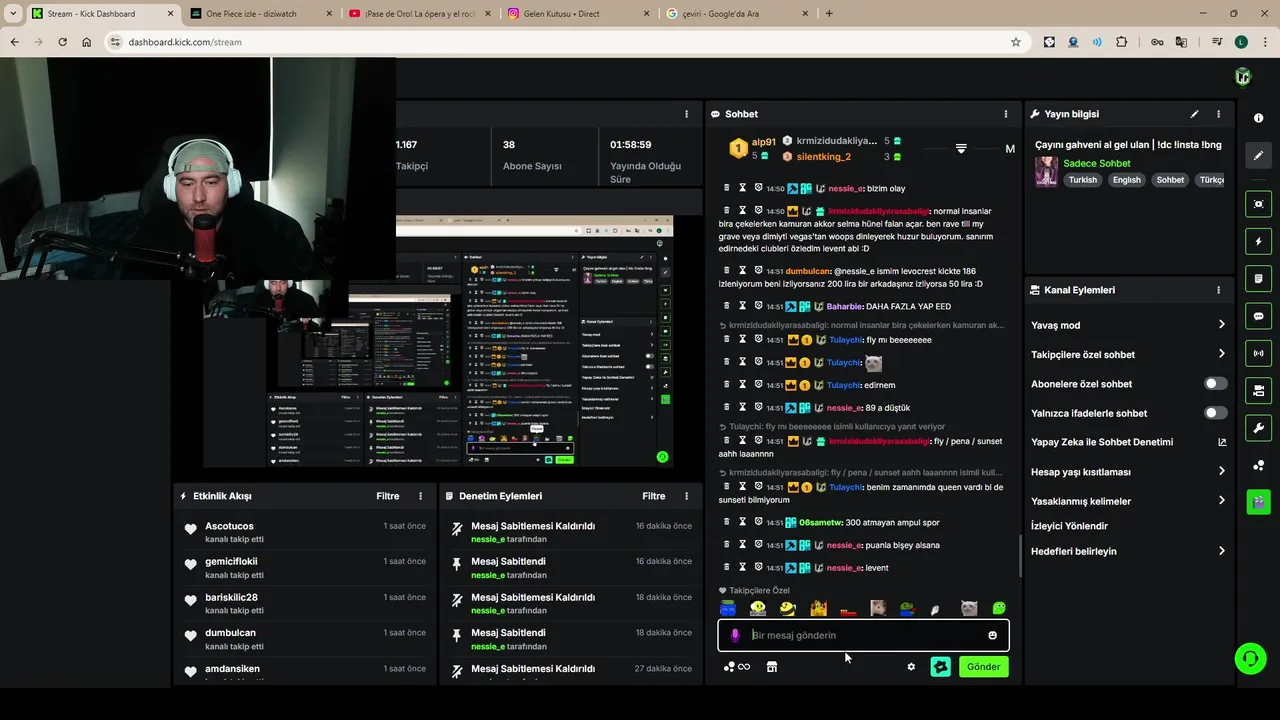
Task: Click the chat panel scrollbar
Action: [x=1019, y=555]
